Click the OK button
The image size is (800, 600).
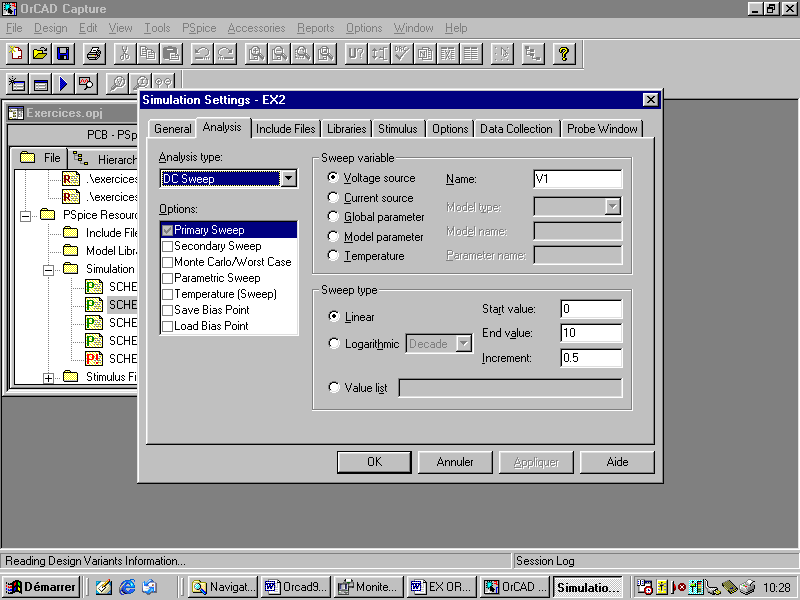click(x=374, y=462)
